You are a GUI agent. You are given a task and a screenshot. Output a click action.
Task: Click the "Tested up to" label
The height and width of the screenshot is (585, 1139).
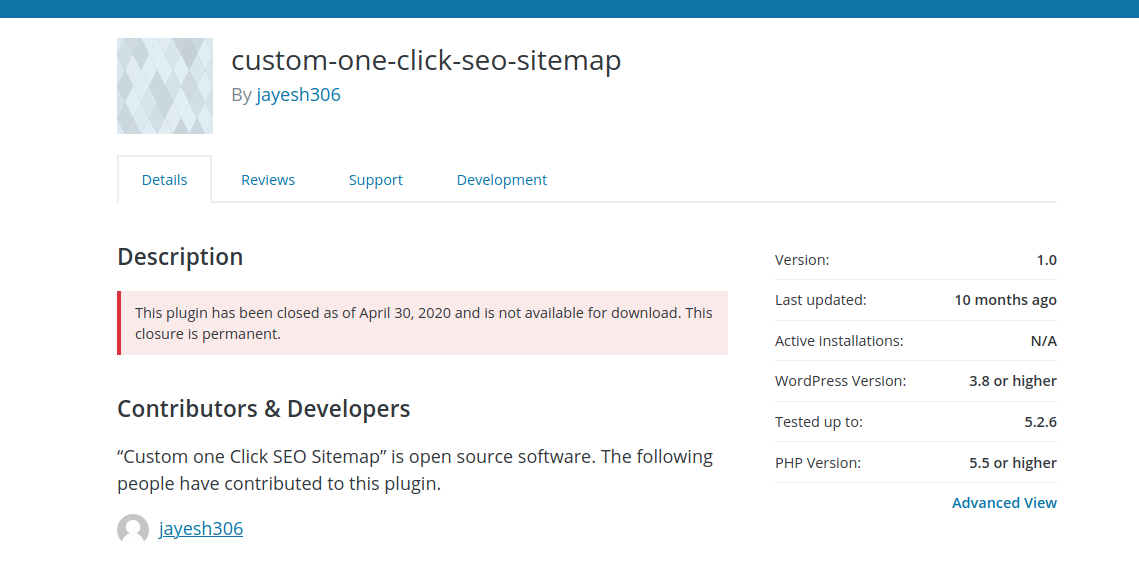[x=819, y=422]
